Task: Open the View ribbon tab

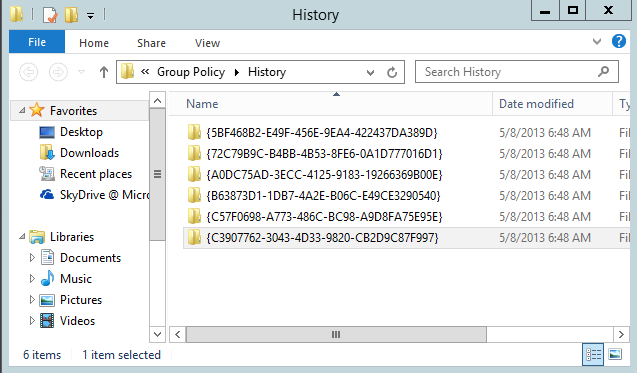Action: pos(207,43)
